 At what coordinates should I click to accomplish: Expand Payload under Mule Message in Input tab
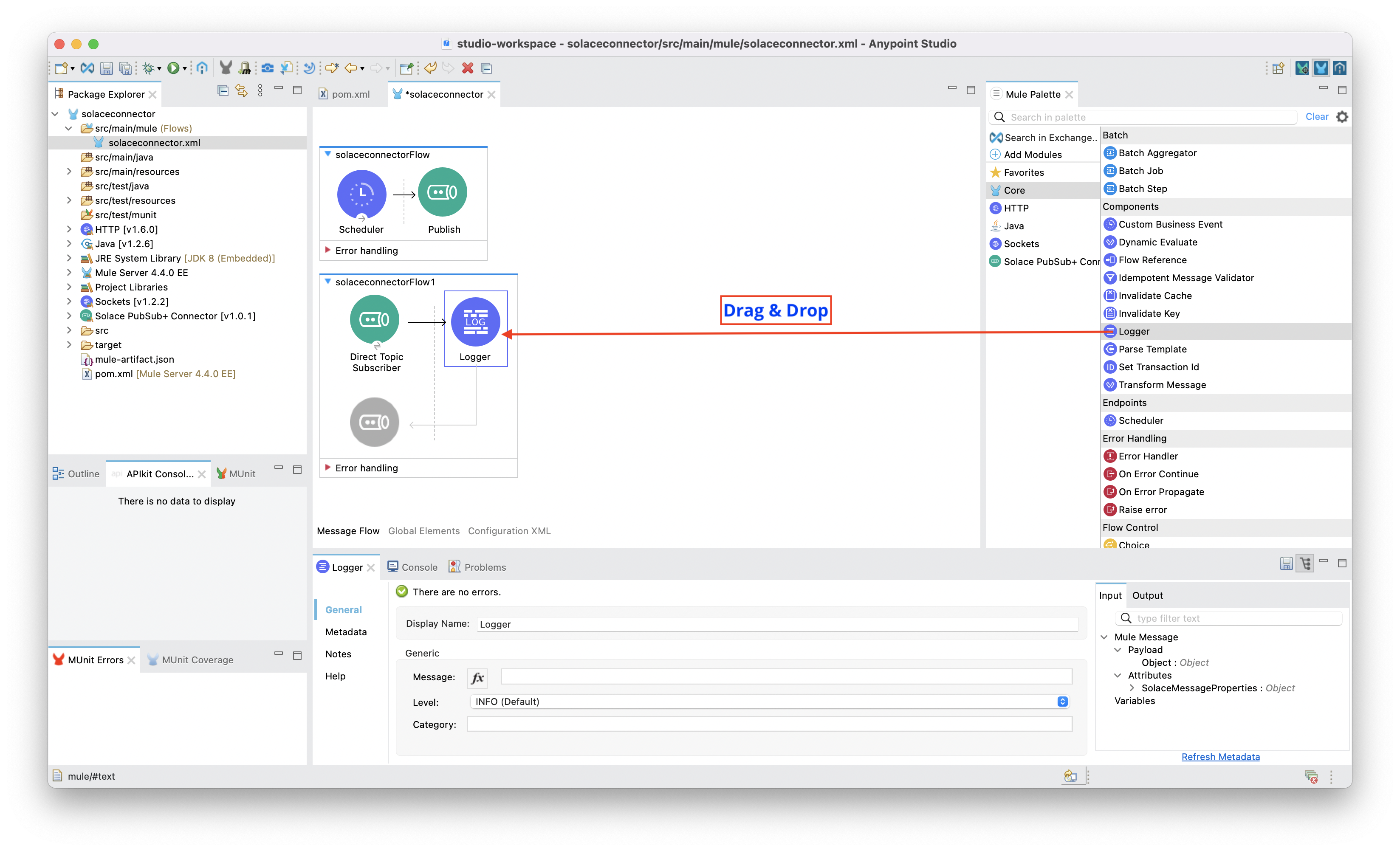click(1118, 649)
